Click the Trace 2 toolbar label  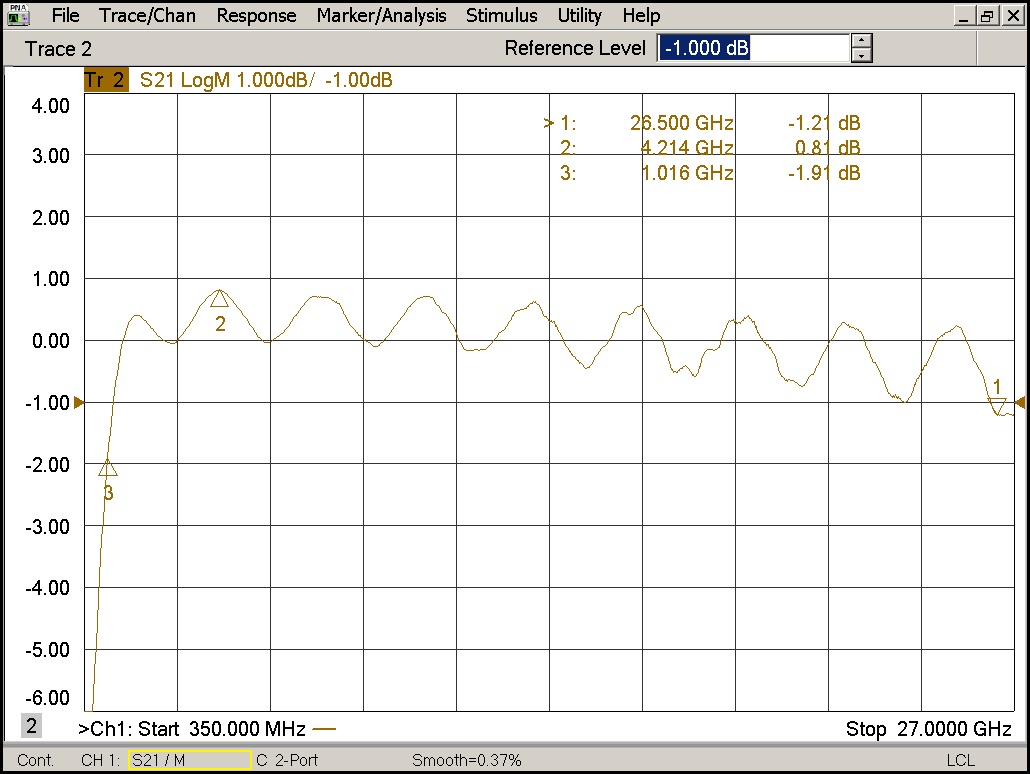point(58,49)
